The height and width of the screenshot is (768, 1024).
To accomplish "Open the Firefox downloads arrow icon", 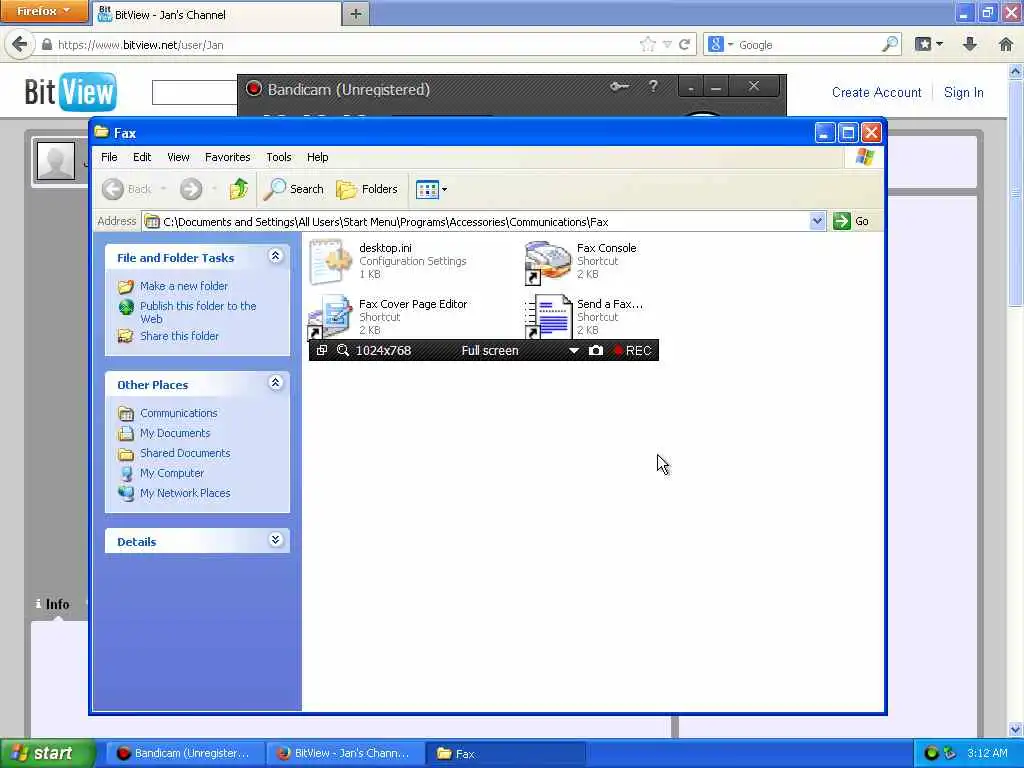I will [x=970, y=44].
